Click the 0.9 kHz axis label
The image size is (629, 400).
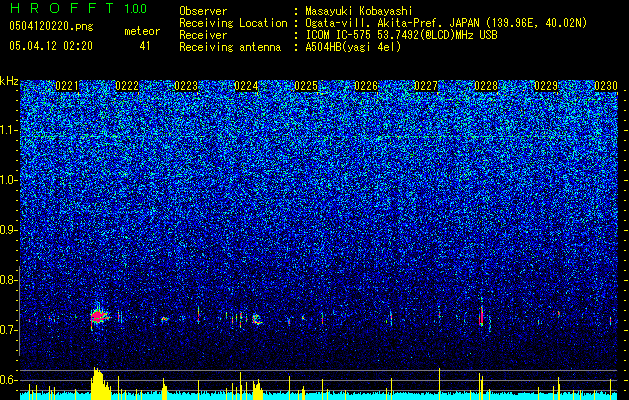pos(9,230)
